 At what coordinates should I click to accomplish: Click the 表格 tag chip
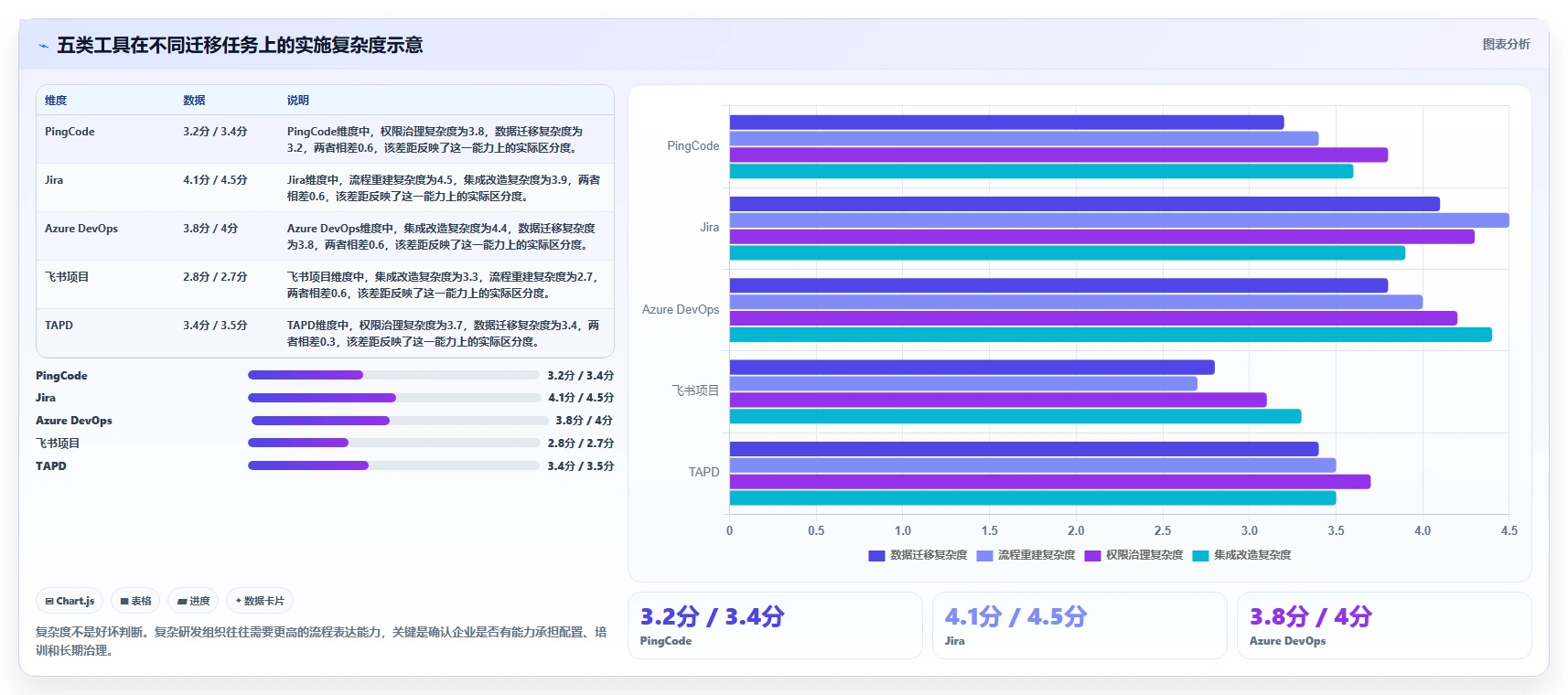pyautogui.click(x=135, y=601)
